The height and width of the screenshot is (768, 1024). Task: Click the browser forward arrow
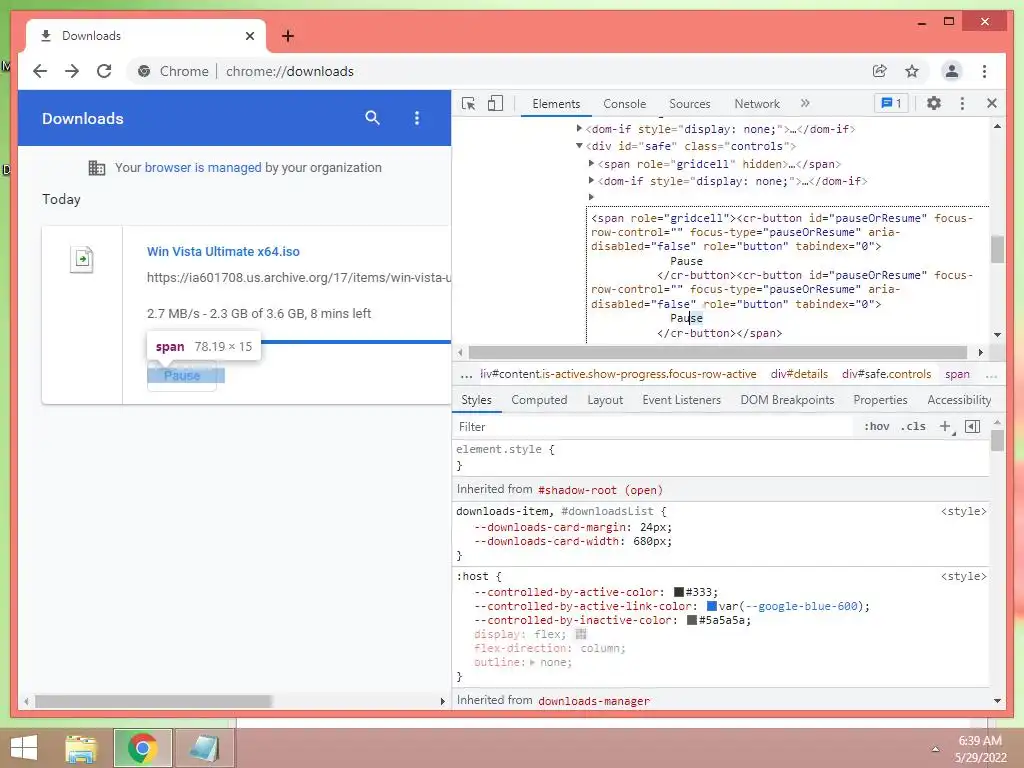[x=72, y=71]
